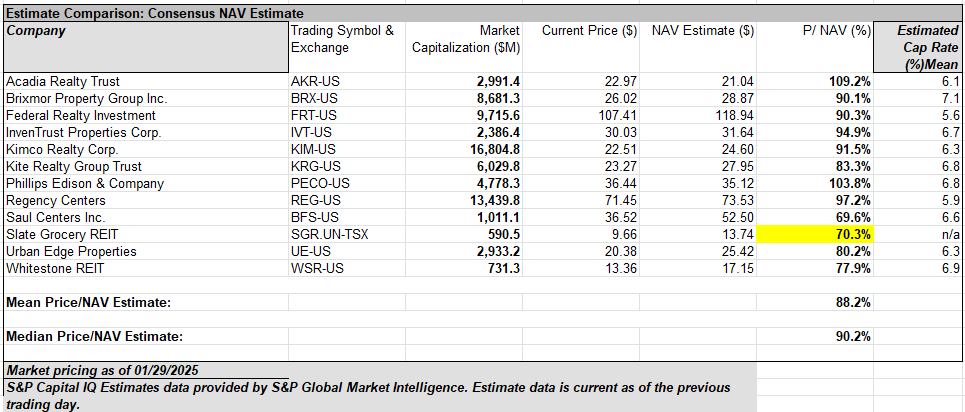This screenshot has height=412, width=965.
Task: Select Kimco Realty market cap 16,804.8
Action: coord(491,149)
